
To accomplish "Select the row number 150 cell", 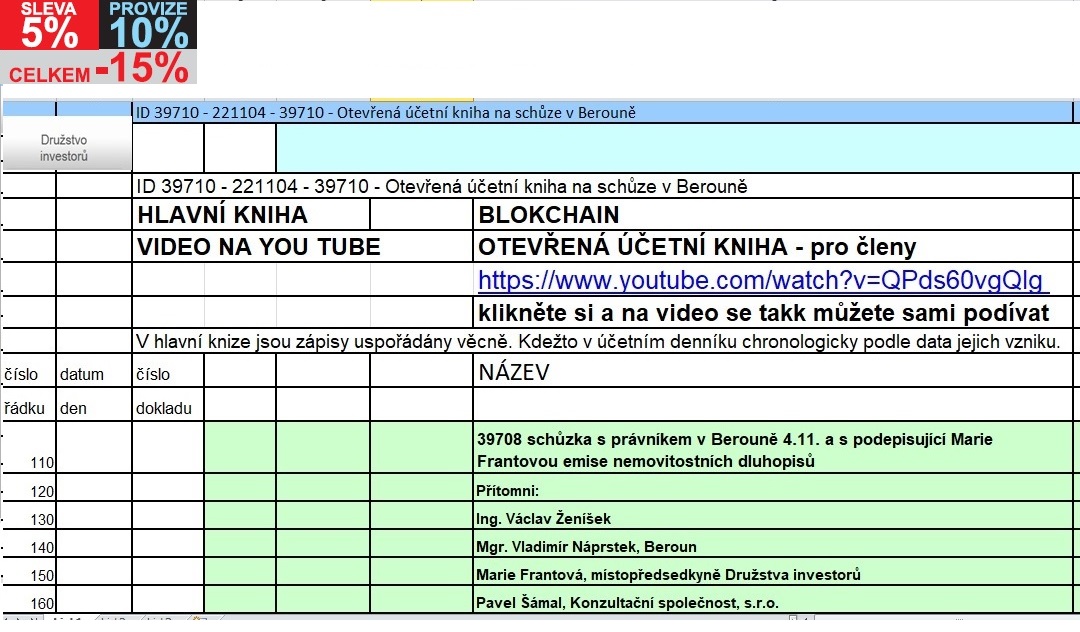I will [x=28, y=573].
